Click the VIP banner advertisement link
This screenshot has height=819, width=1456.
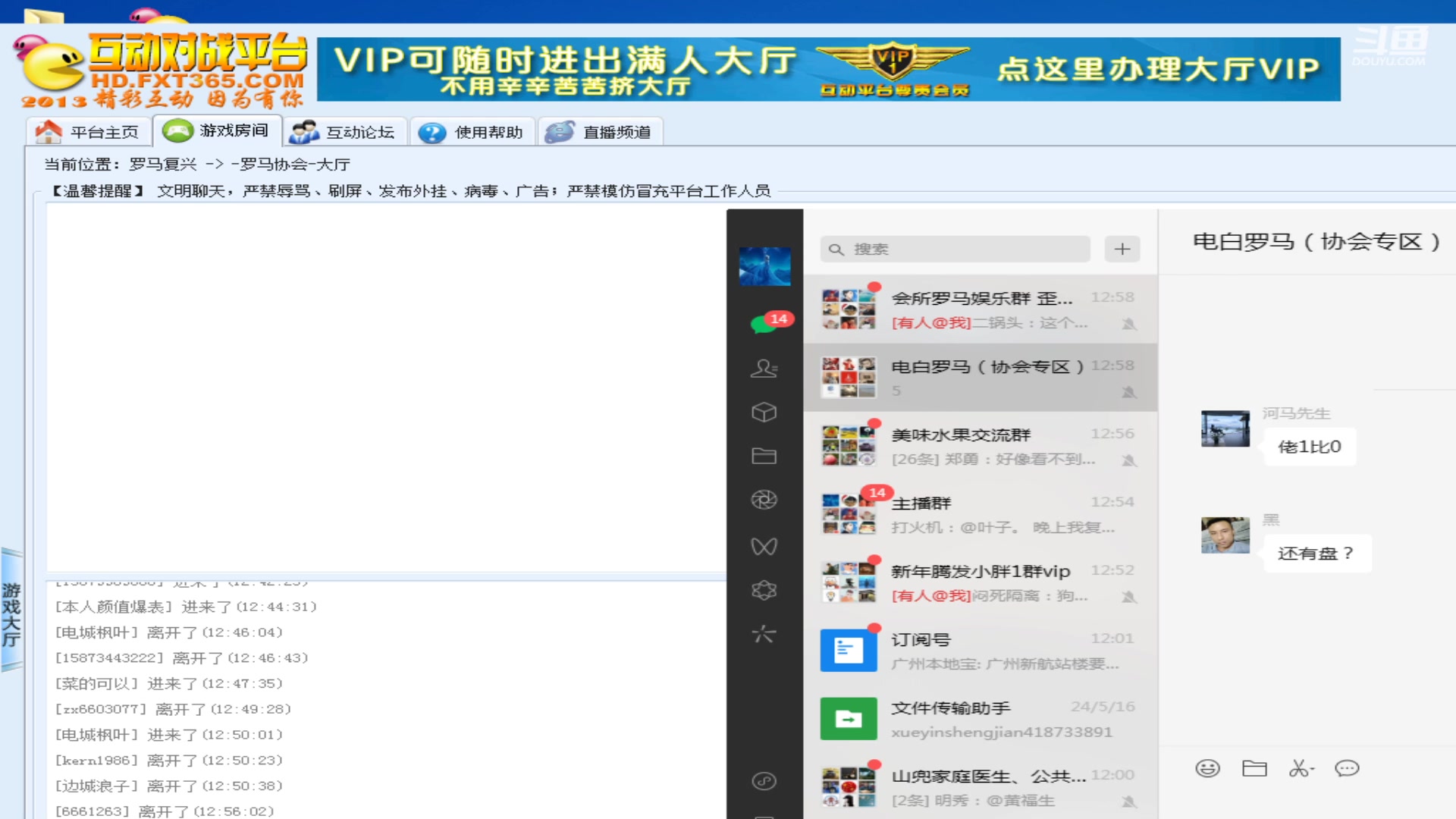pyautogui.click(x=834, y=68)
